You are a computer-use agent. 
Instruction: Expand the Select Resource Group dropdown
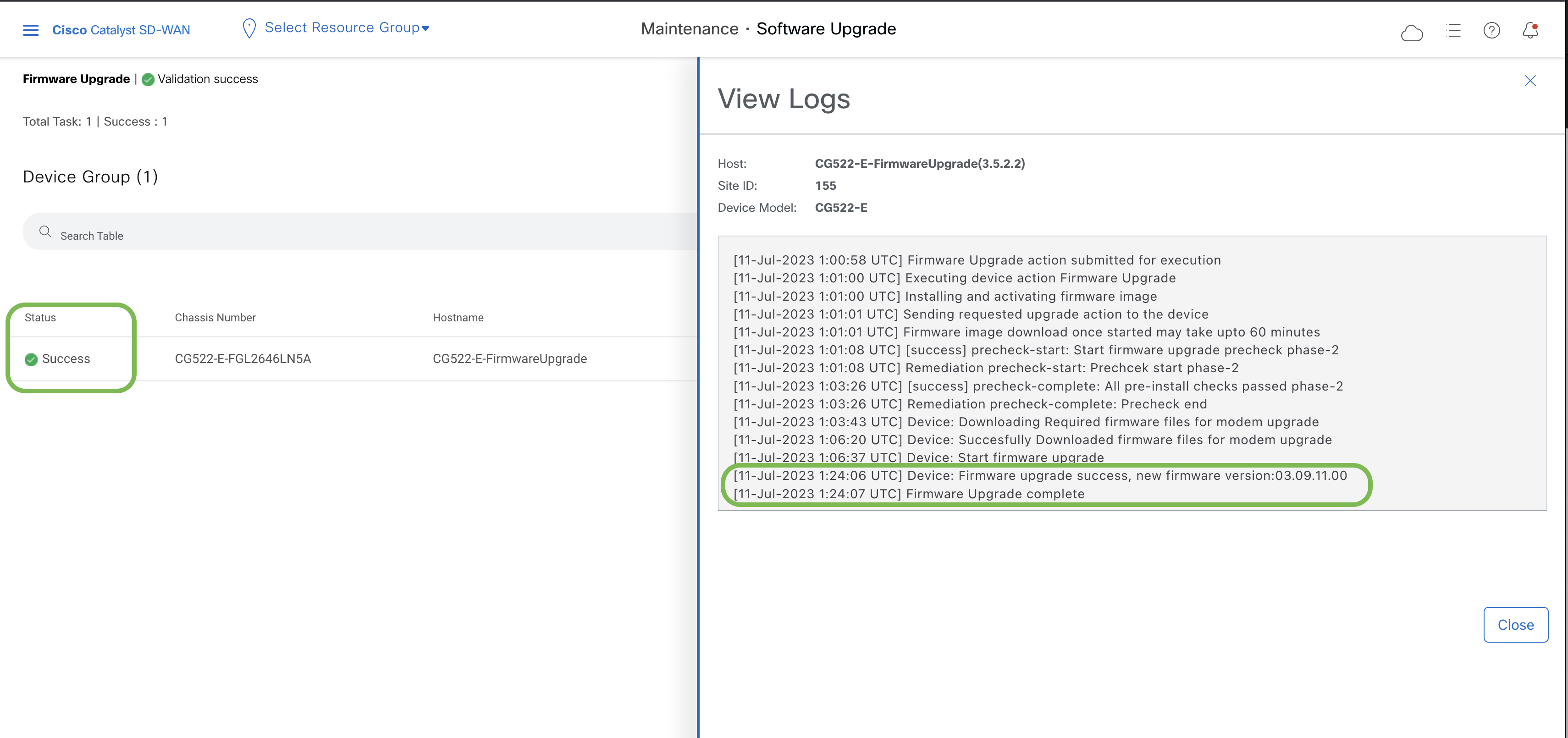pyautogui.click(x=344, y=28)
